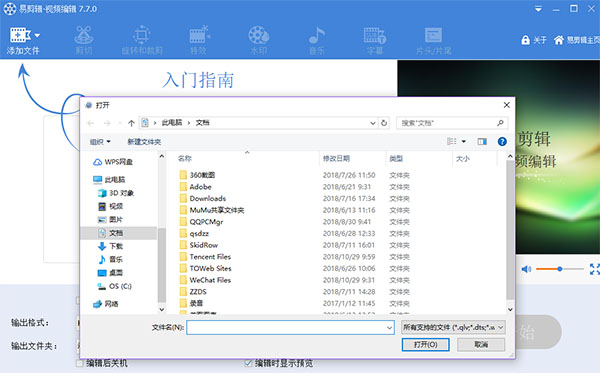Image resolution: width=600 pixels, height=373 pixels.
Task: Sort by Date Modified (修改日期) column
Action: pyautogui.click(x=336, y=158)
